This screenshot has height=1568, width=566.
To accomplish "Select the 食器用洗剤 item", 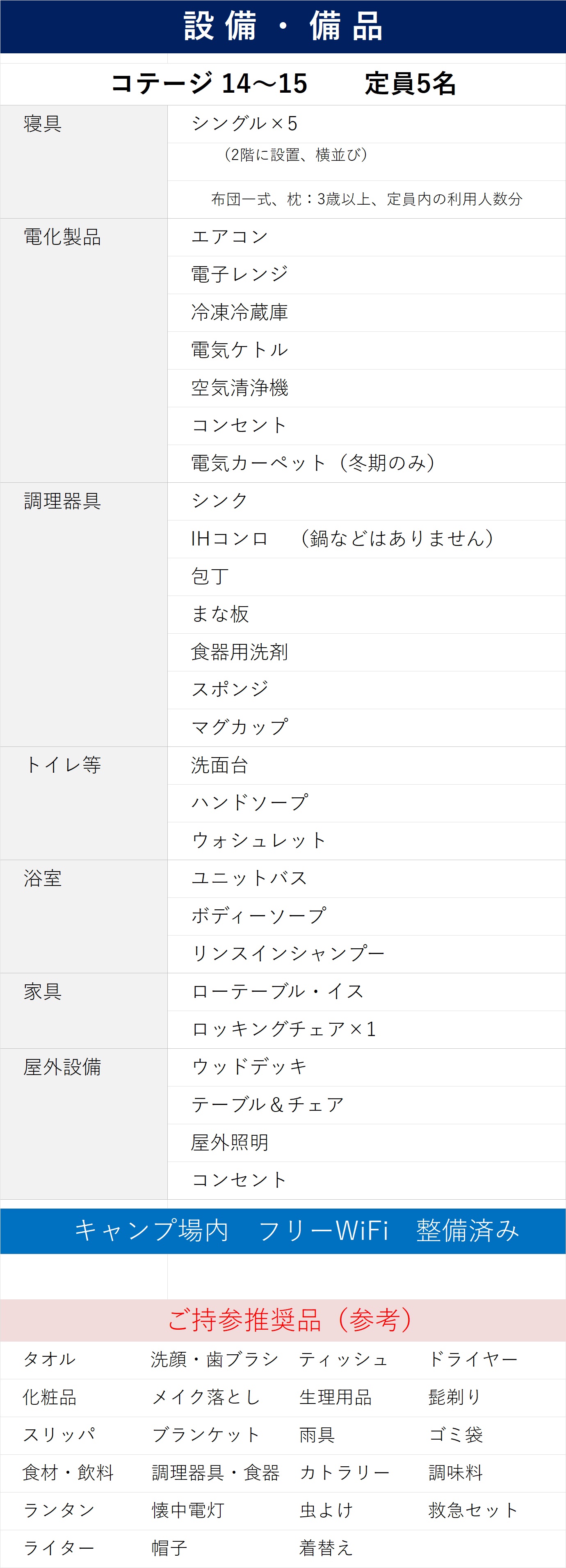I will pyautogui.click(x=240, y=652).
